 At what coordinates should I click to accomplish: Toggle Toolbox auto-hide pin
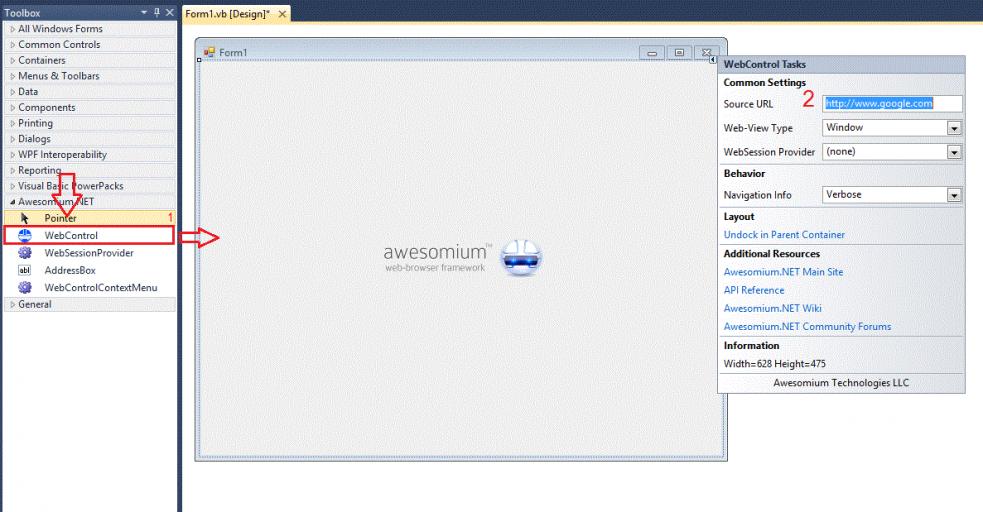157,13
